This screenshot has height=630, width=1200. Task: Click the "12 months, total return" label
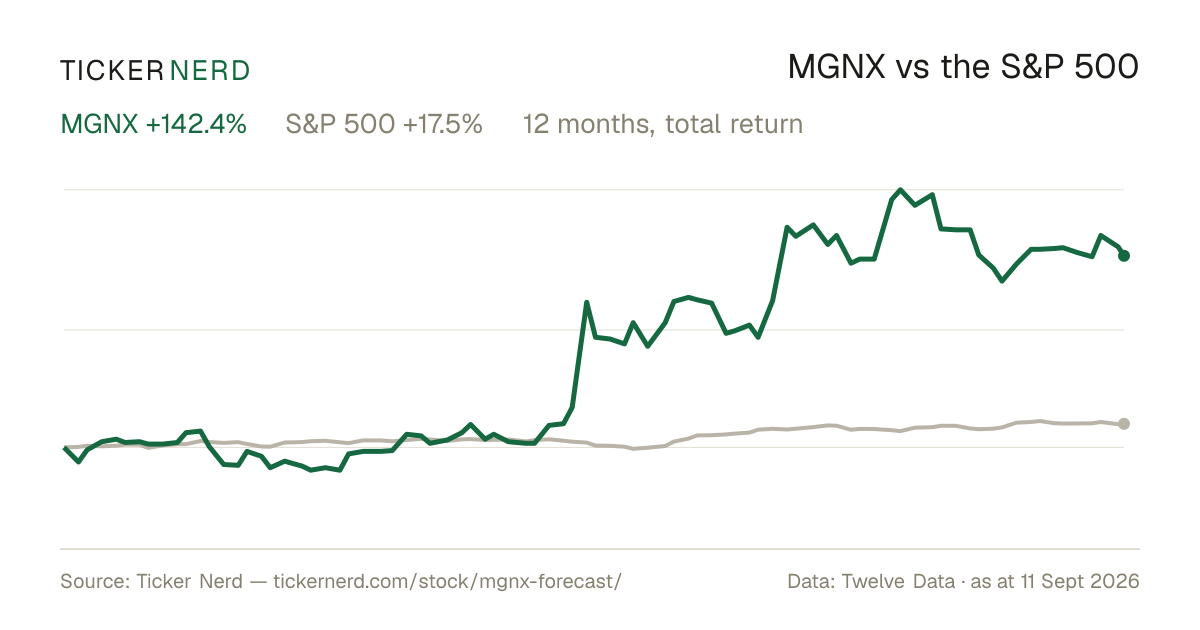click(x=663, y=125)
